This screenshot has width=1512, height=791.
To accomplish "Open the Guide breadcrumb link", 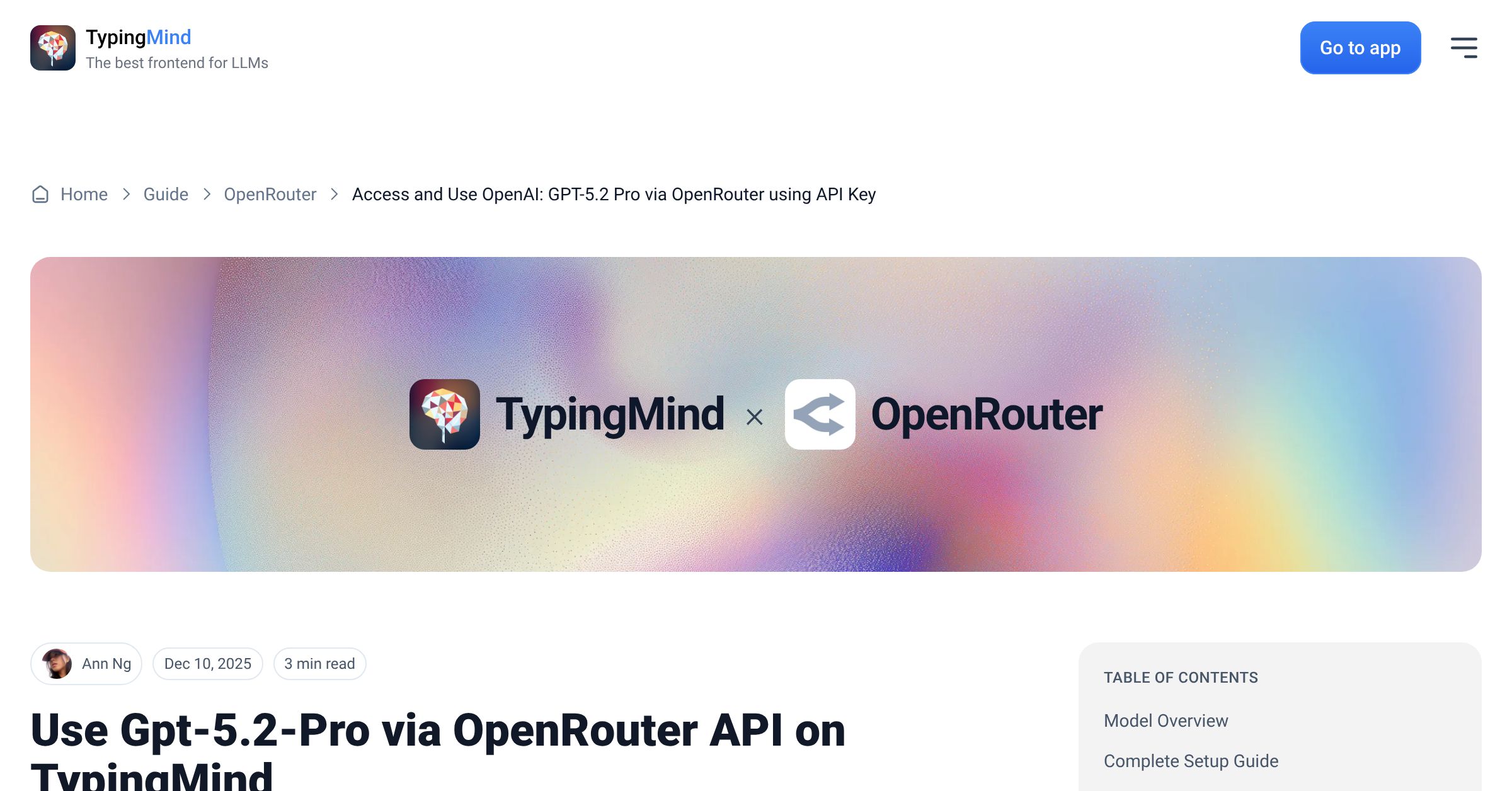I will click(166, 195).
